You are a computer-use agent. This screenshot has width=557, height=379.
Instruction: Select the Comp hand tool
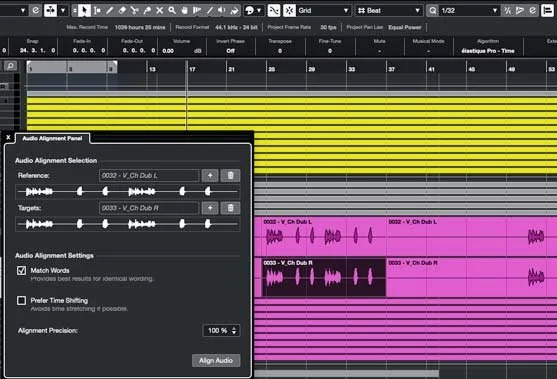(x=184, y=11)
